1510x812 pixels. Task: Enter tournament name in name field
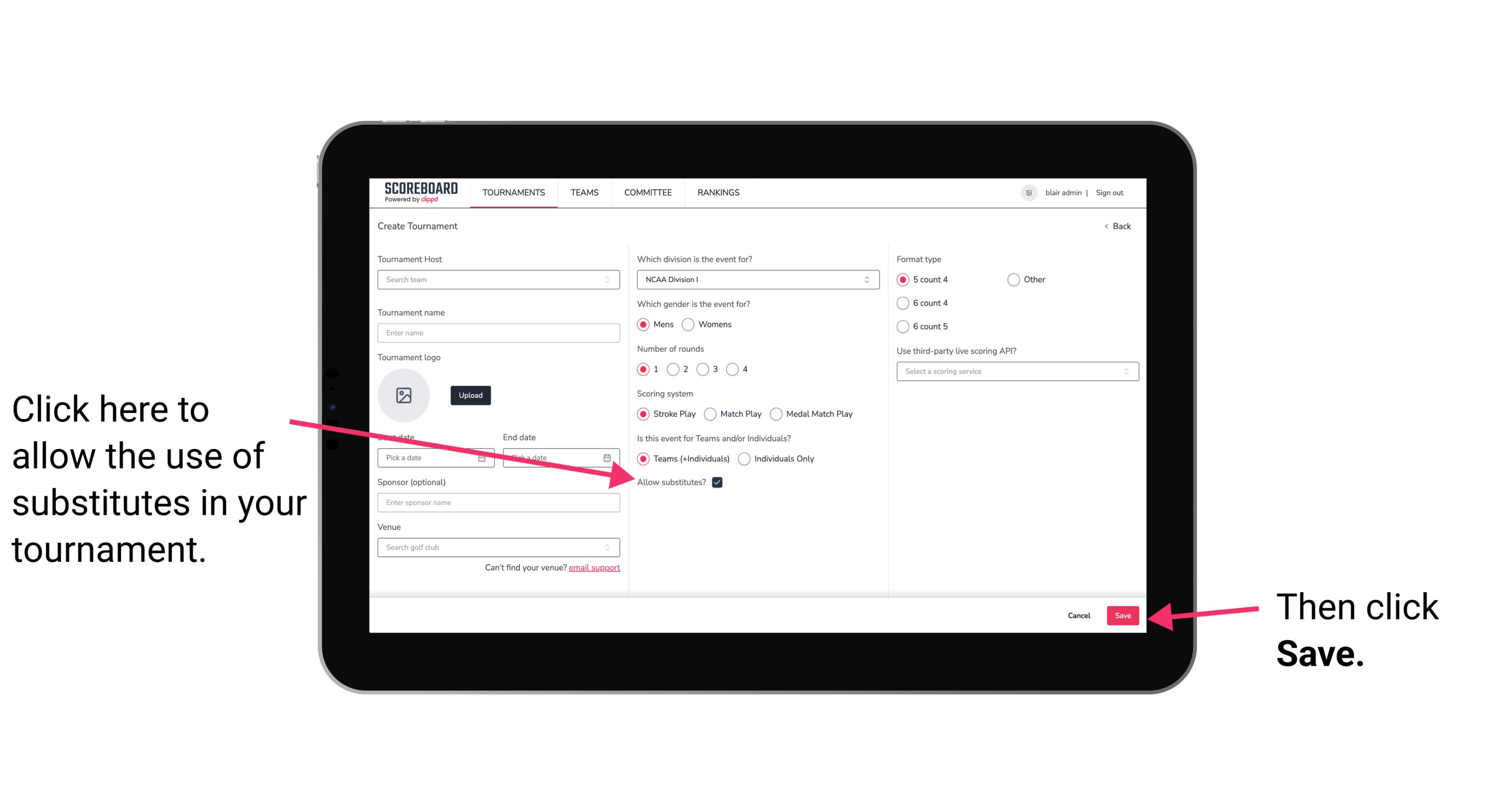coord(498,332)
